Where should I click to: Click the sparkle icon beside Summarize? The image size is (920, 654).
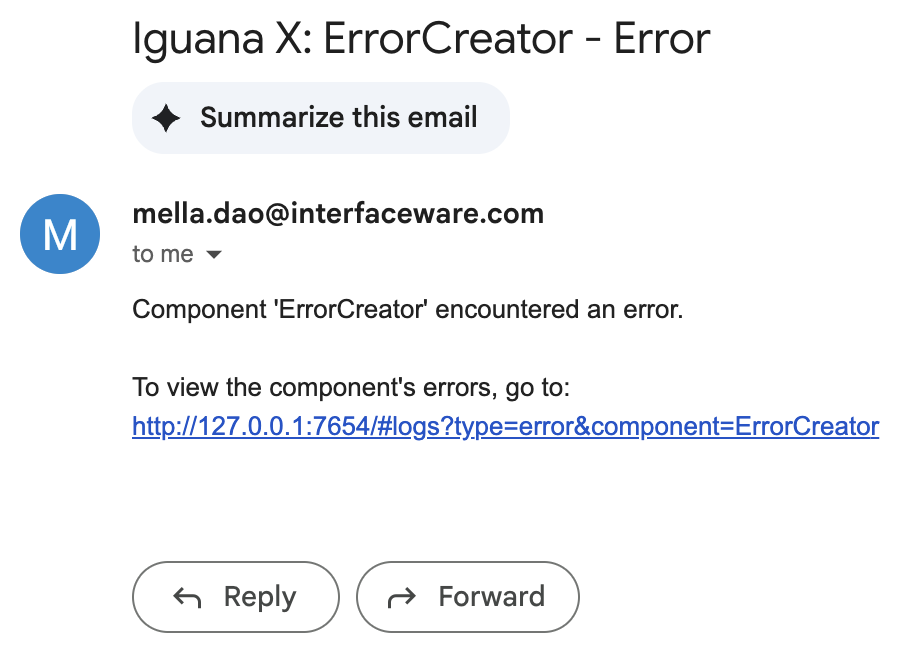(x=166, y=118)
